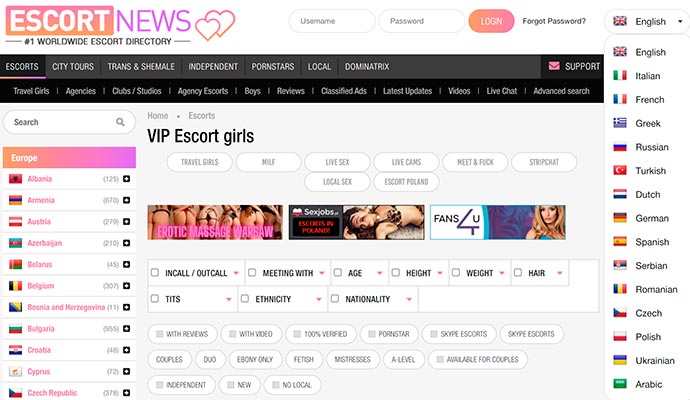Image resolution: width=690 pixels, height=400 pixels.
Task: Open the Fans4U banner thumbnail
Action: tap(497, 222)
